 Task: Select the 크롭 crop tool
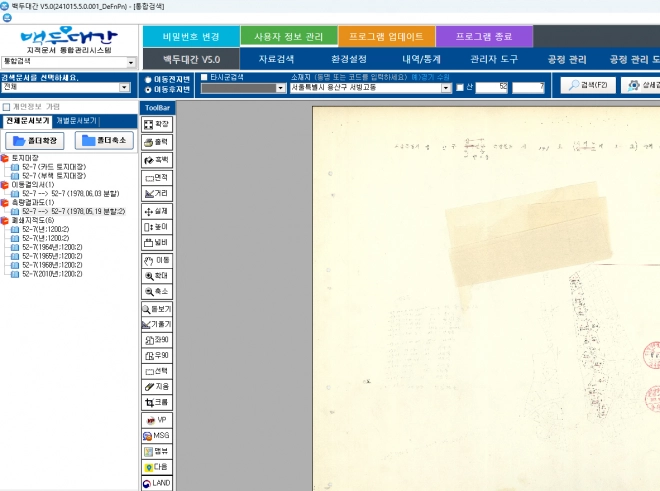click(156, 401)
